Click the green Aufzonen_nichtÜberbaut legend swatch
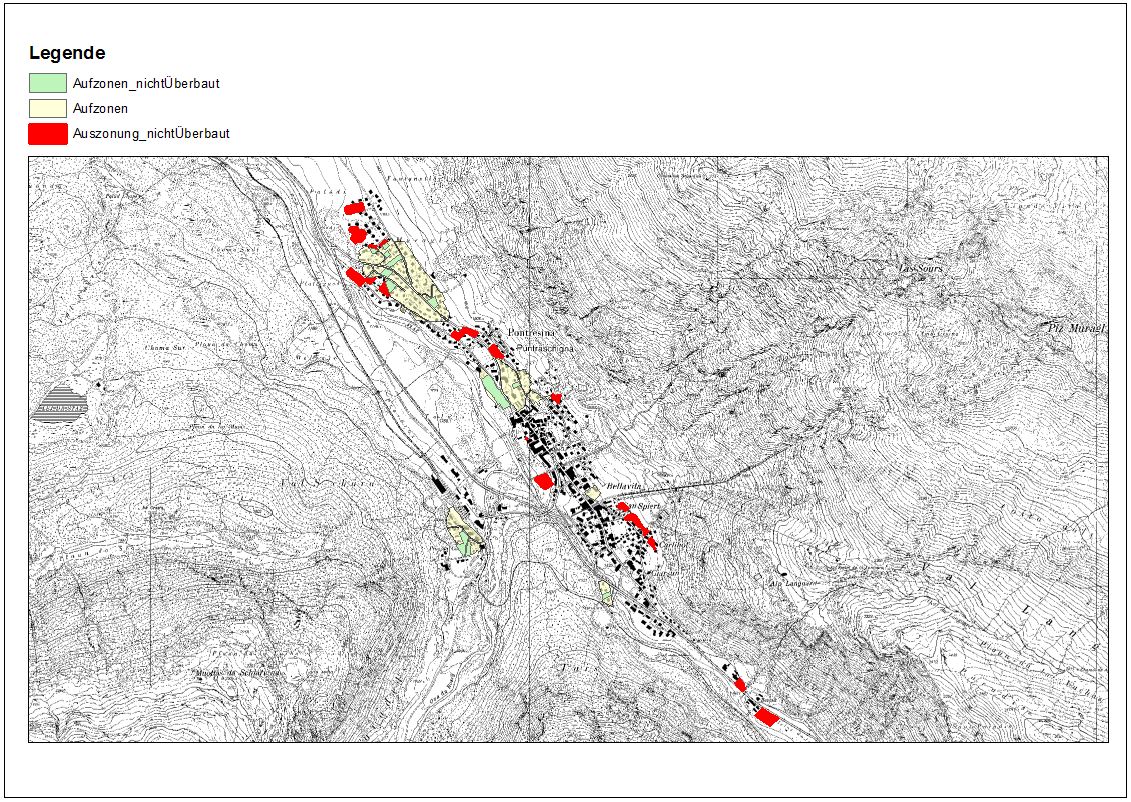 click(x=48, y=83)
